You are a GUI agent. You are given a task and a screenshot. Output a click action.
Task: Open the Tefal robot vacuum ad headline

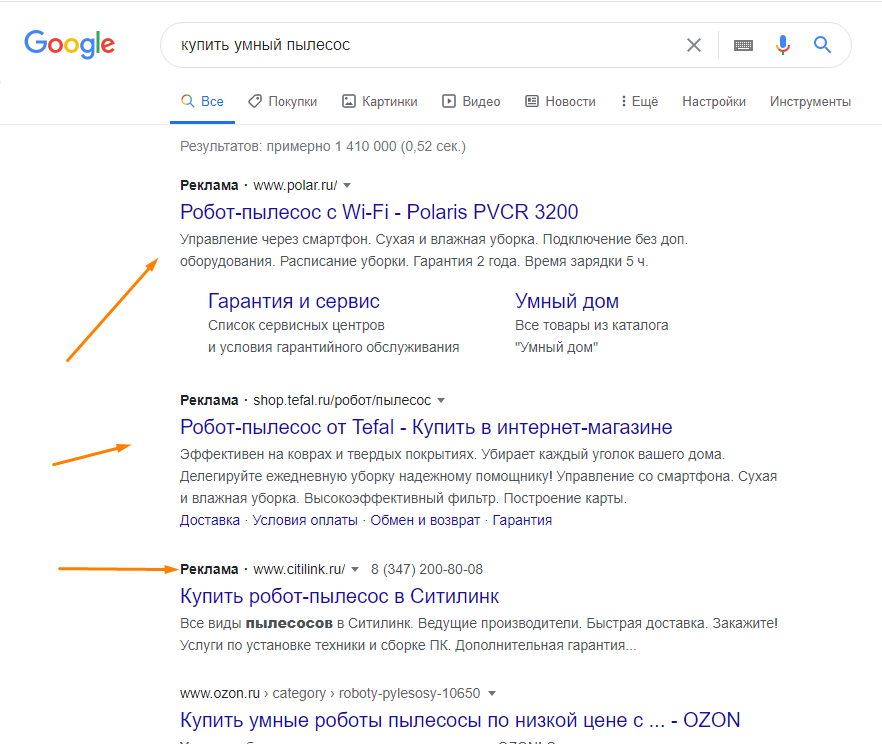426,427
